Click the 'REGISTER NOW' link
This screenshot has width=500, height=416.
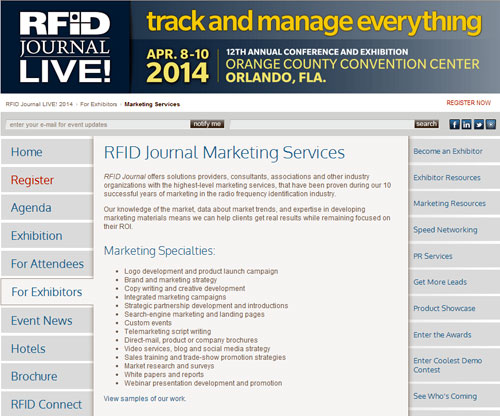(468, 103)
